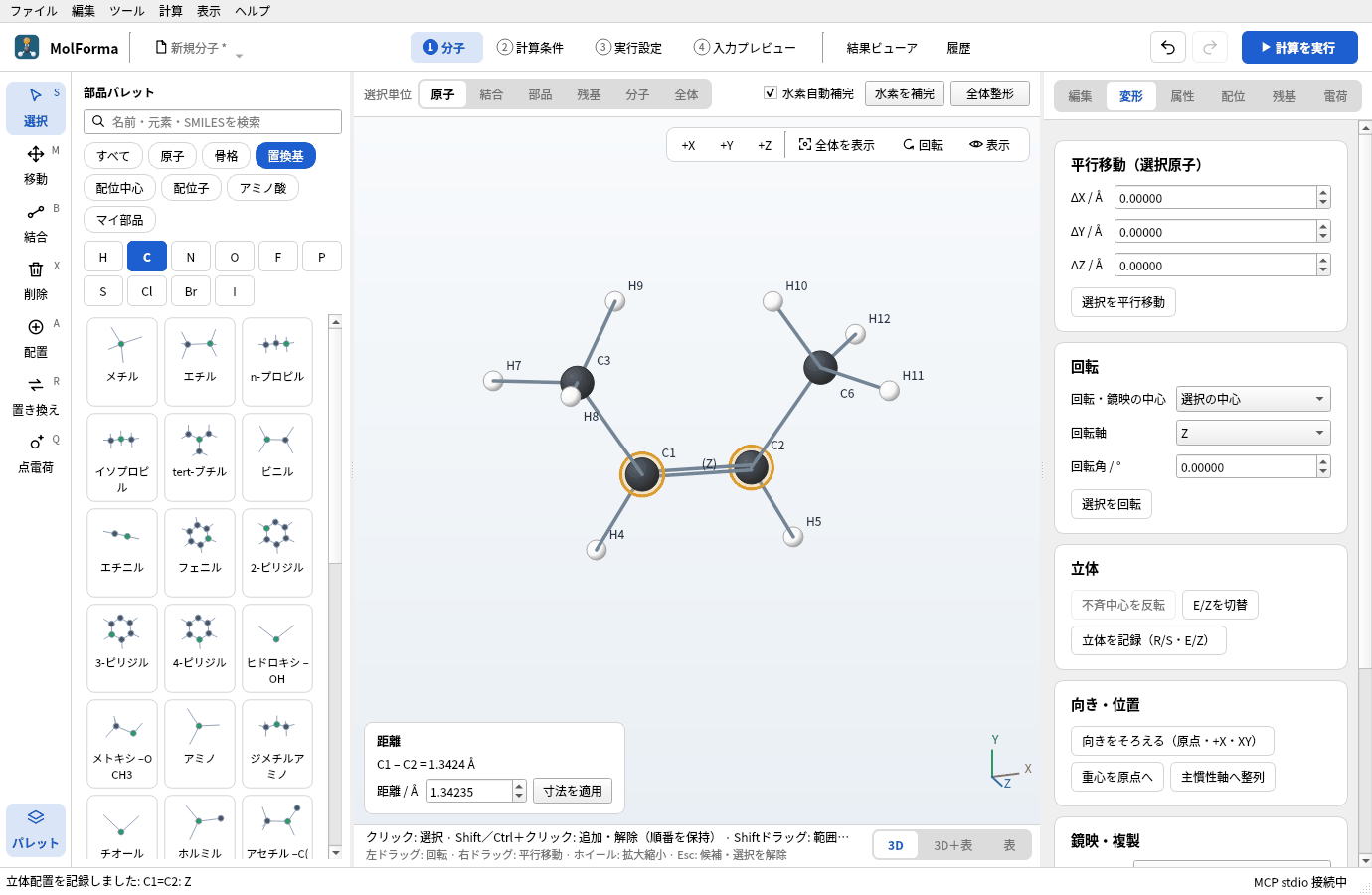Click the ΔY offset input field
The width and height of the screenshot is (1372, 895).
click(x=1215, y=232)
